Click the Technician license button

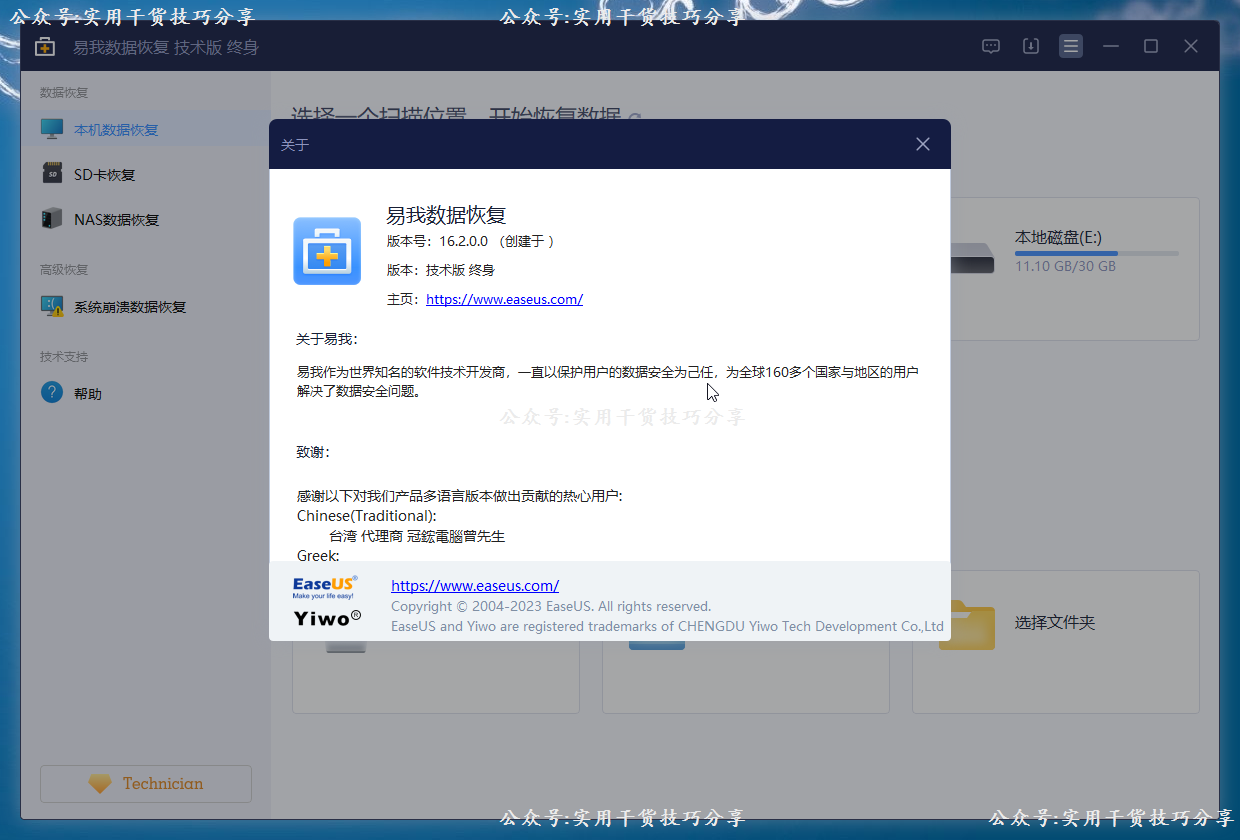pyautogui.click(x=145, y=783)
